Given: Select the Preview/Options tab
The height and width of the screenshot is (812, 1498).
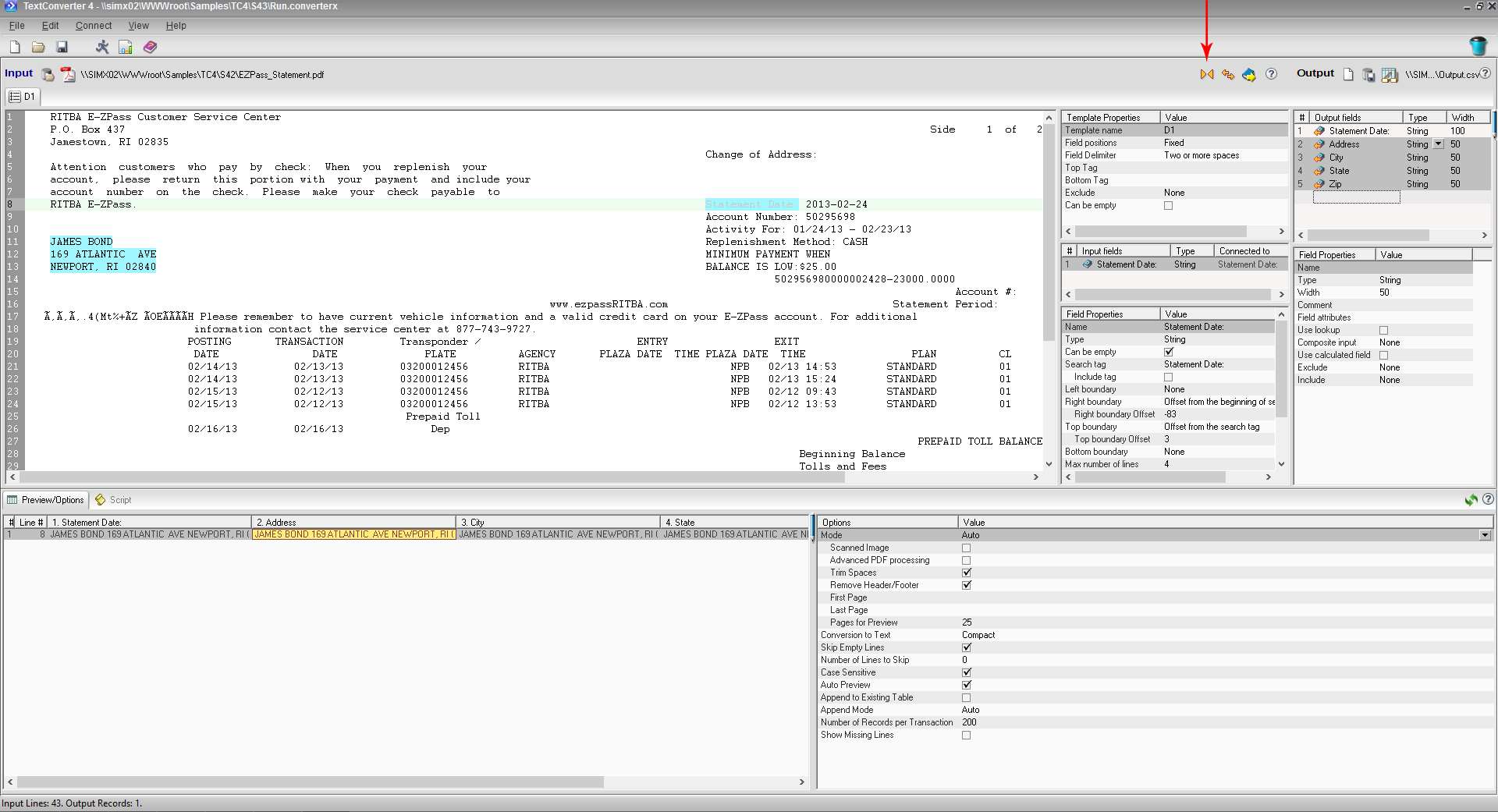Looking at the screenshot, I should pos(46,500).
